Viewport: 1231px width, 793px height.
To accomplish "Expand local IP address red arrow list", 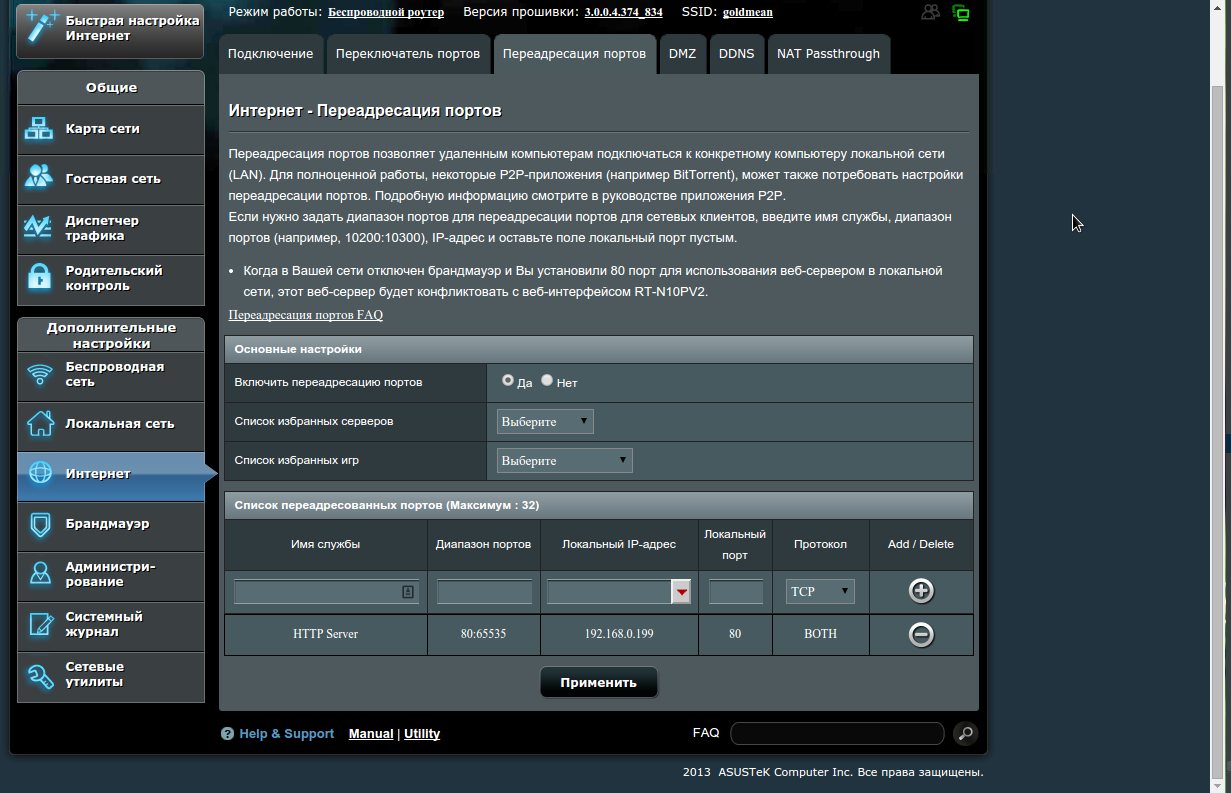I will coord(681,593).
